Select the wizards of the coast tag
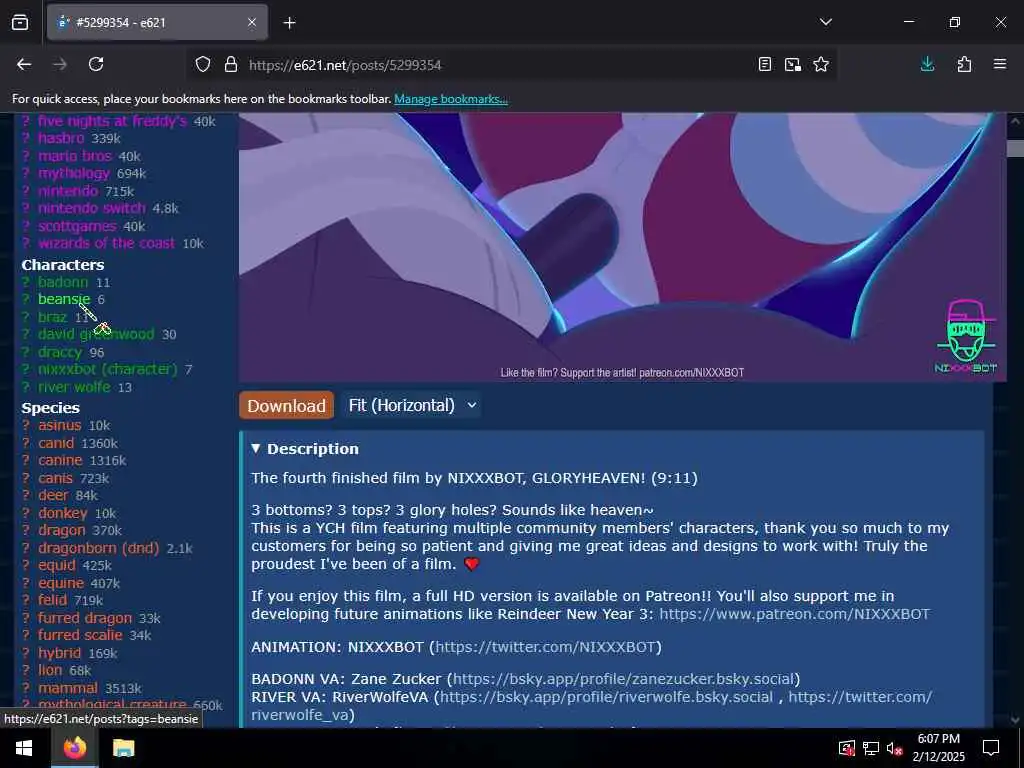Image resolution: width=1024 pixels, height=768 pixels. (106, 243)
